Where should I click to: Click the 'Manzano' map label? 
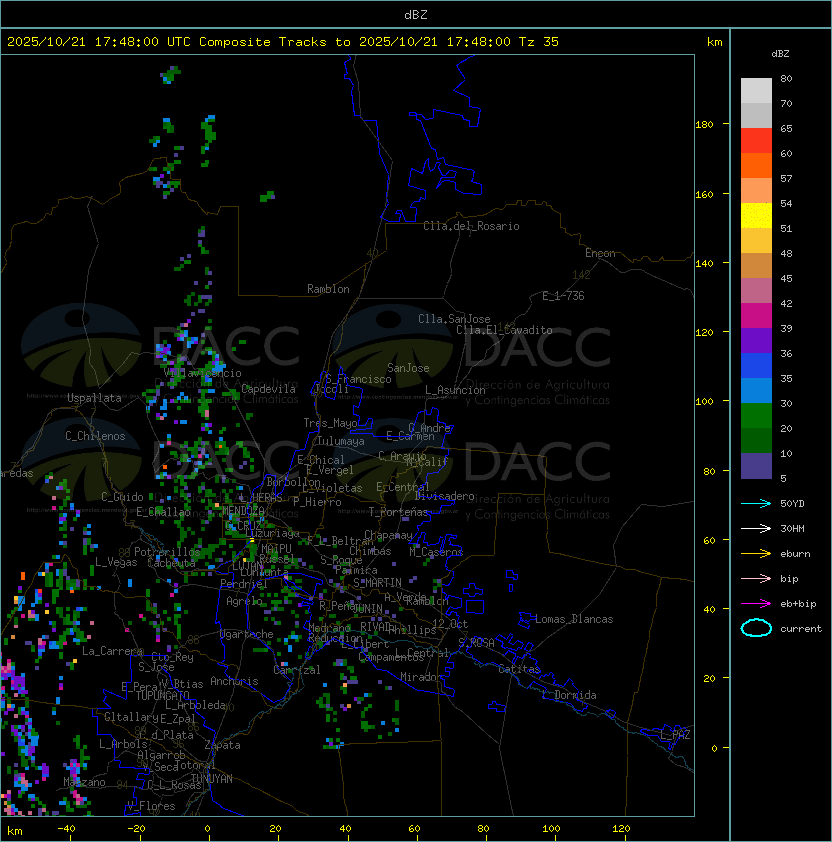click(84, 782)
